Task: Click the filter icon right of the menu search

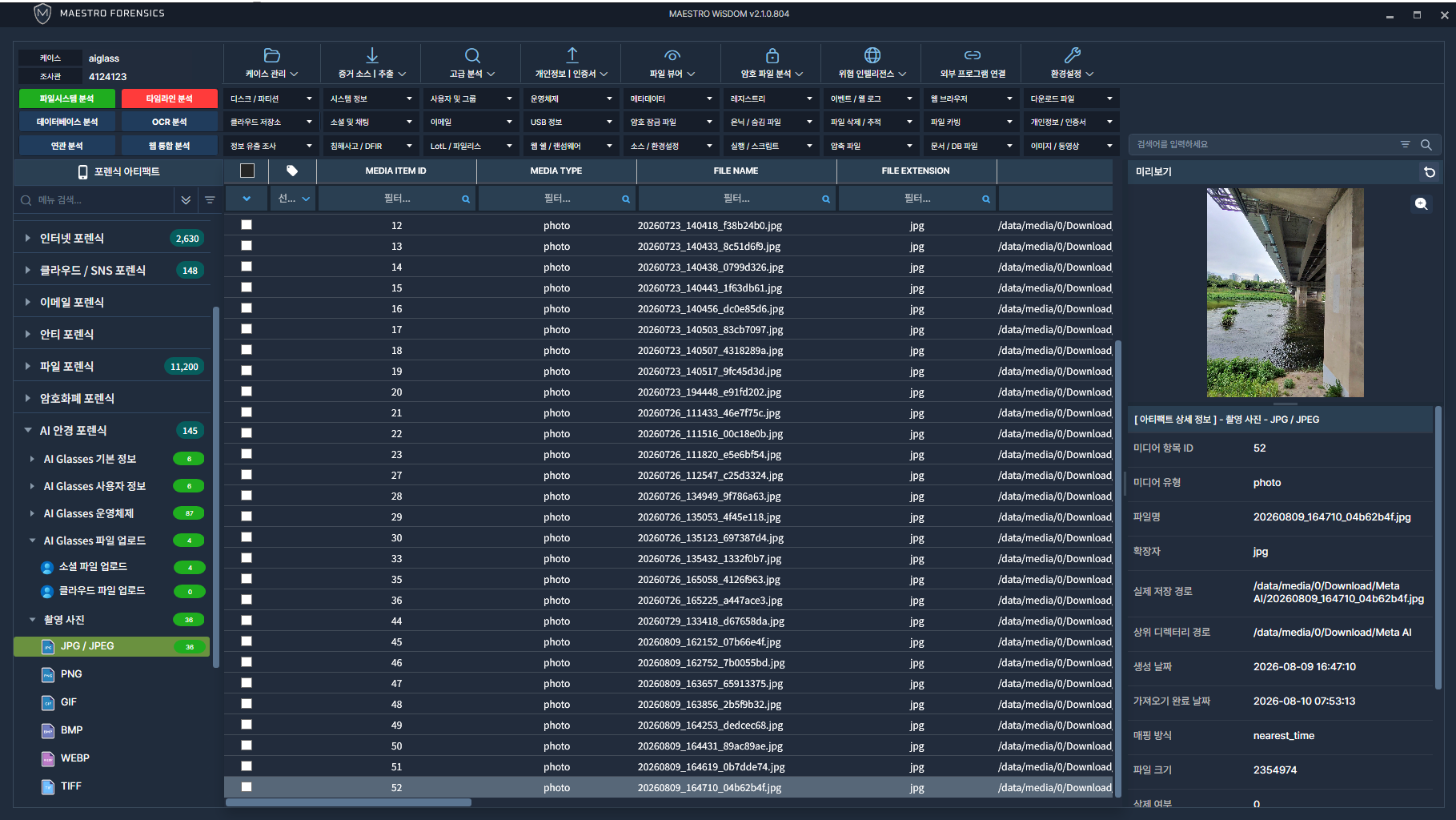Action: click(x=210, y=200)
